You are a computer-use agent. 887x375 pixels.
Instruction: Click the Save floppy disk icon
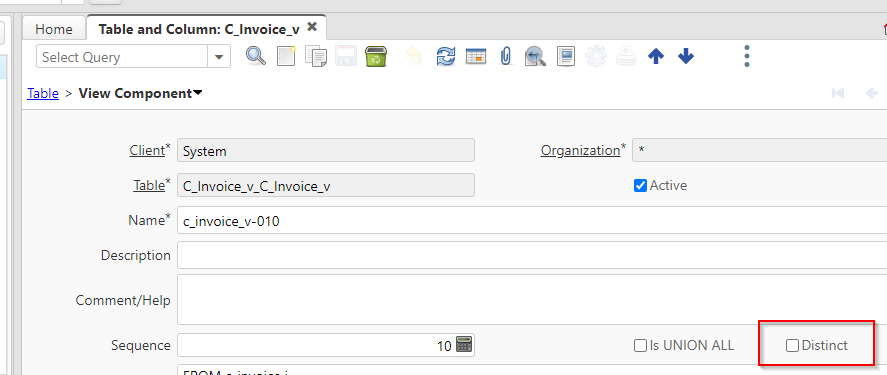click(346, 57)
